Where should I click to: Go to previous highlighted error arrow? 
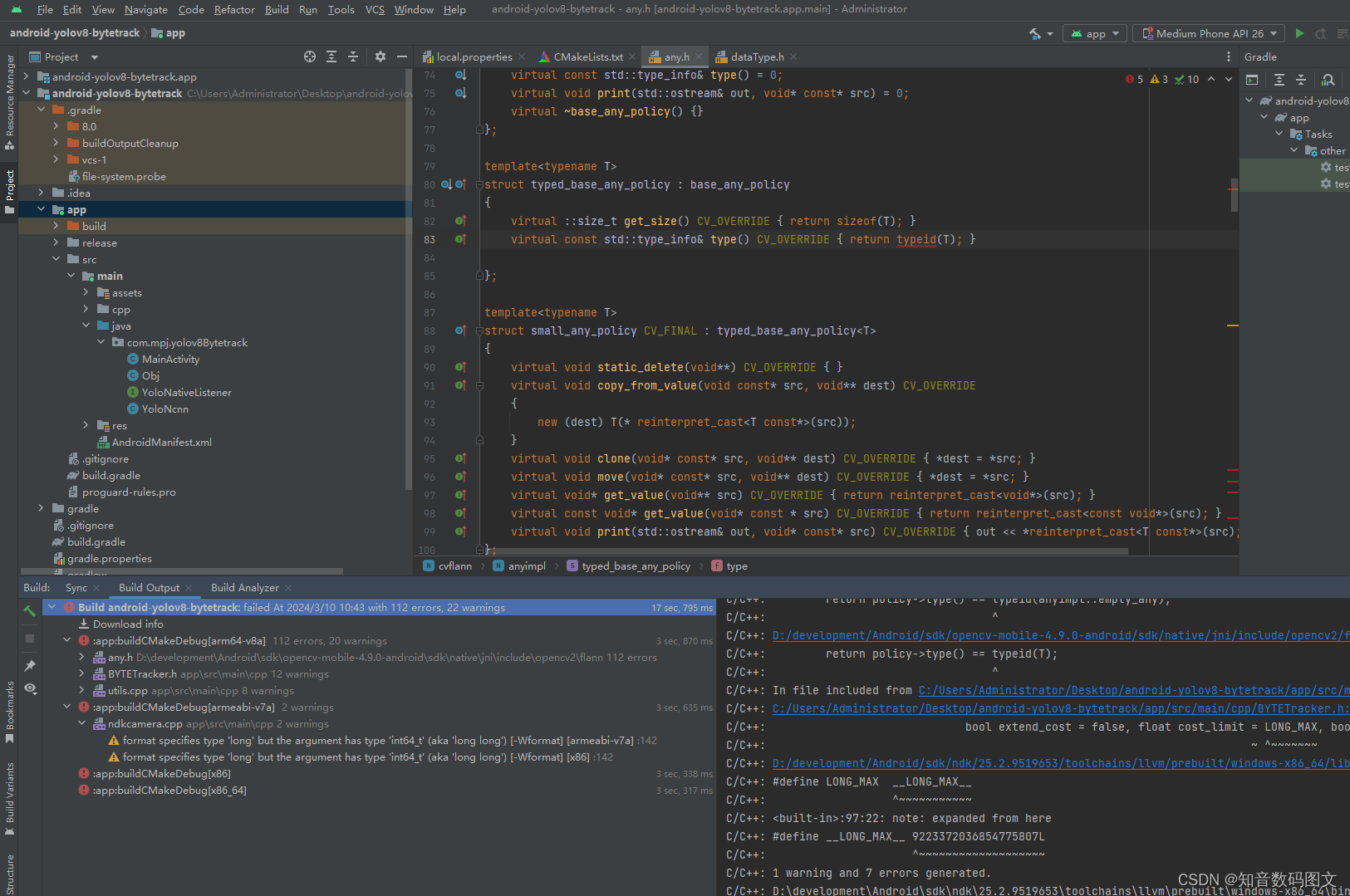(x=1211, y=80)
